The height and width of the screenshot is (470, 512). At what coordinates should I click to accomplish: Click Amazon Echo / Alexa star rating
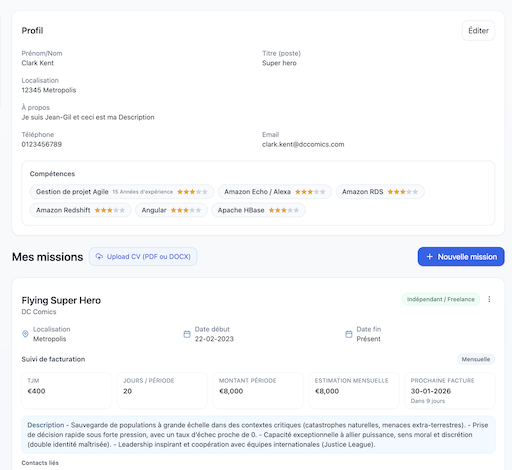(x=310, y=192)
